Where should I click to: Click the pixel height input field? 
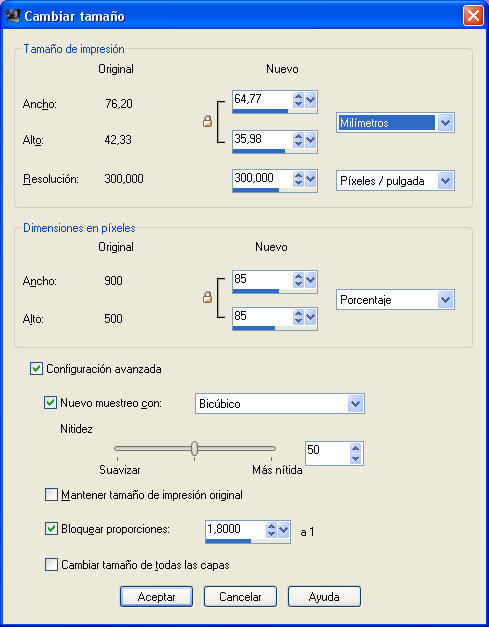click(263, 317)
